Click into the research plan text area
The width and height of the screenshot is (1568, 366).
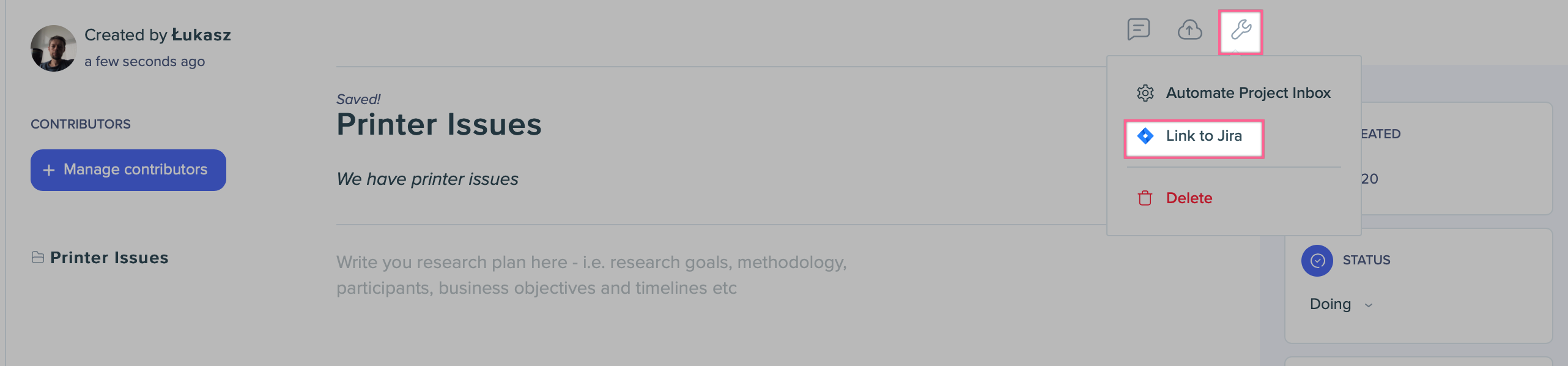[x=591, y=275]
